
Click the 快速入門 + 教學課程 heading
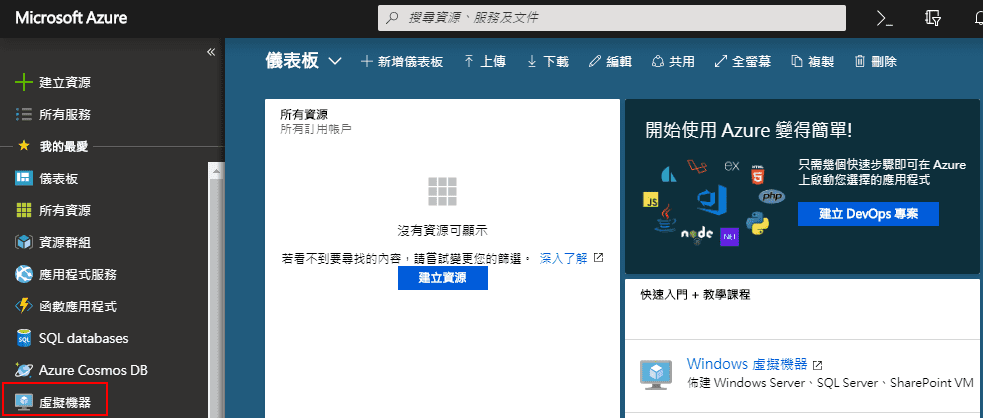(x=695, y=295)
